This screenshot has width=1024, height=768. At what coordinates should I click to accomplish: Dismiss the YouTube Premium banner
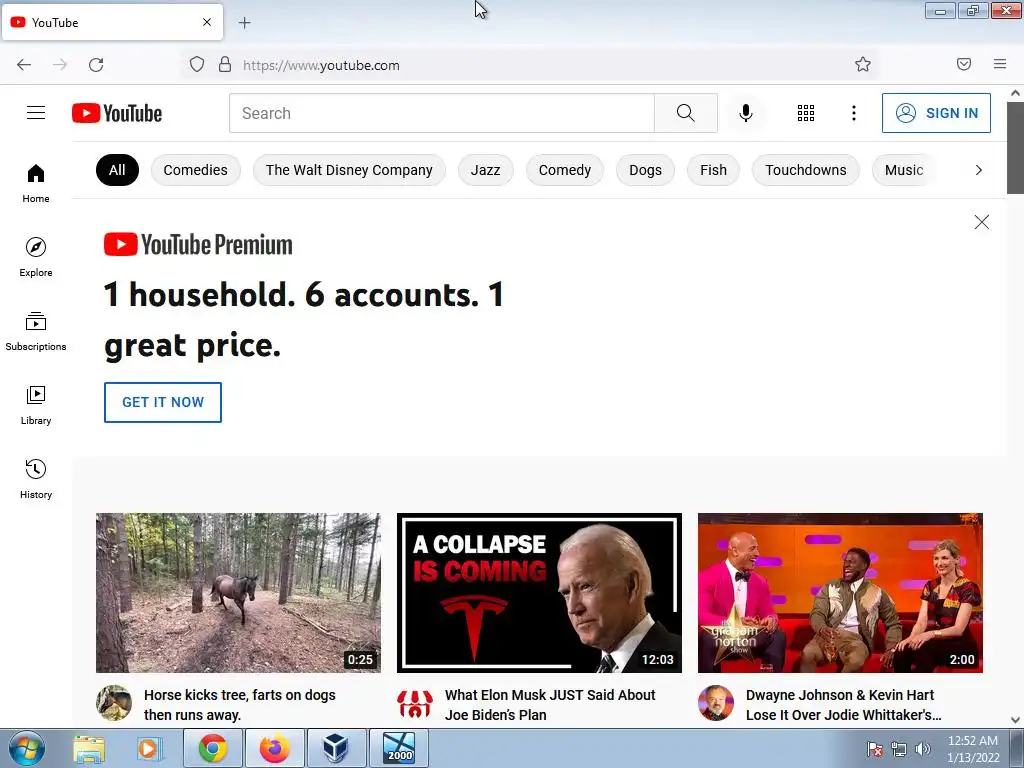[x=982, y=222]
